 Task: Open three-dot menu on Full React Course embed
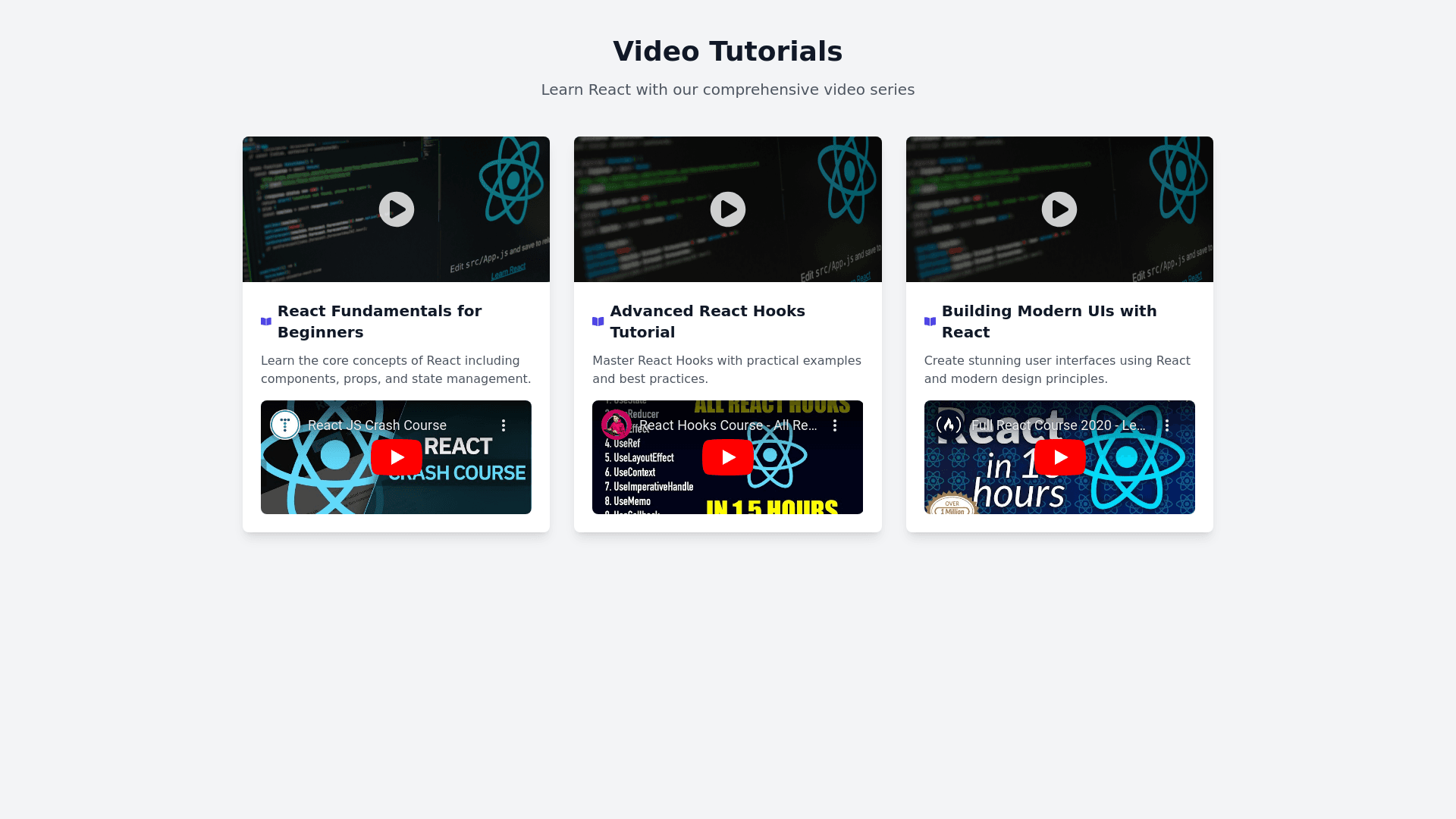click(1167, 425)
